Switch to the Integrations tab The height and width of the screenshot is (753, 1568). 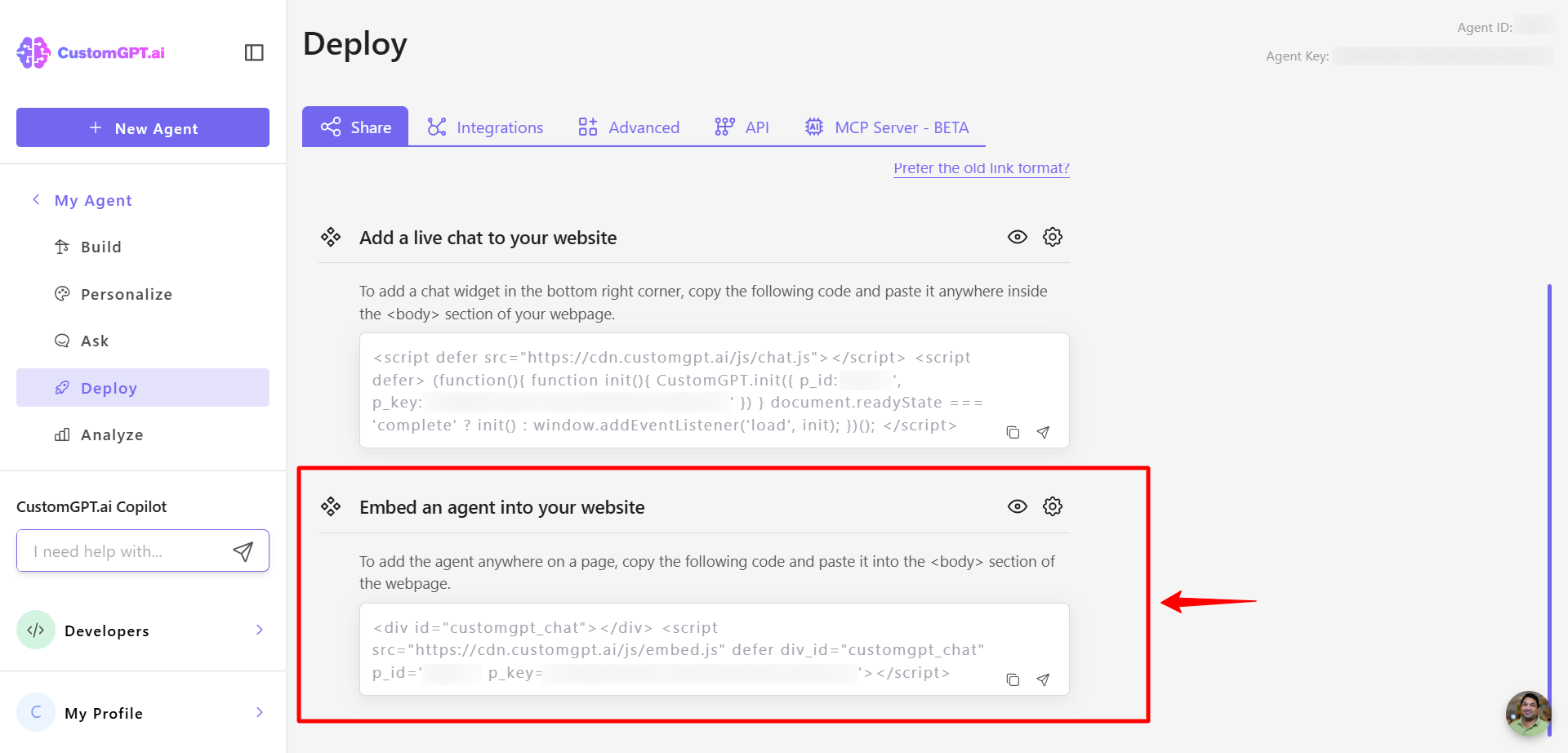(x=485, y=127)
